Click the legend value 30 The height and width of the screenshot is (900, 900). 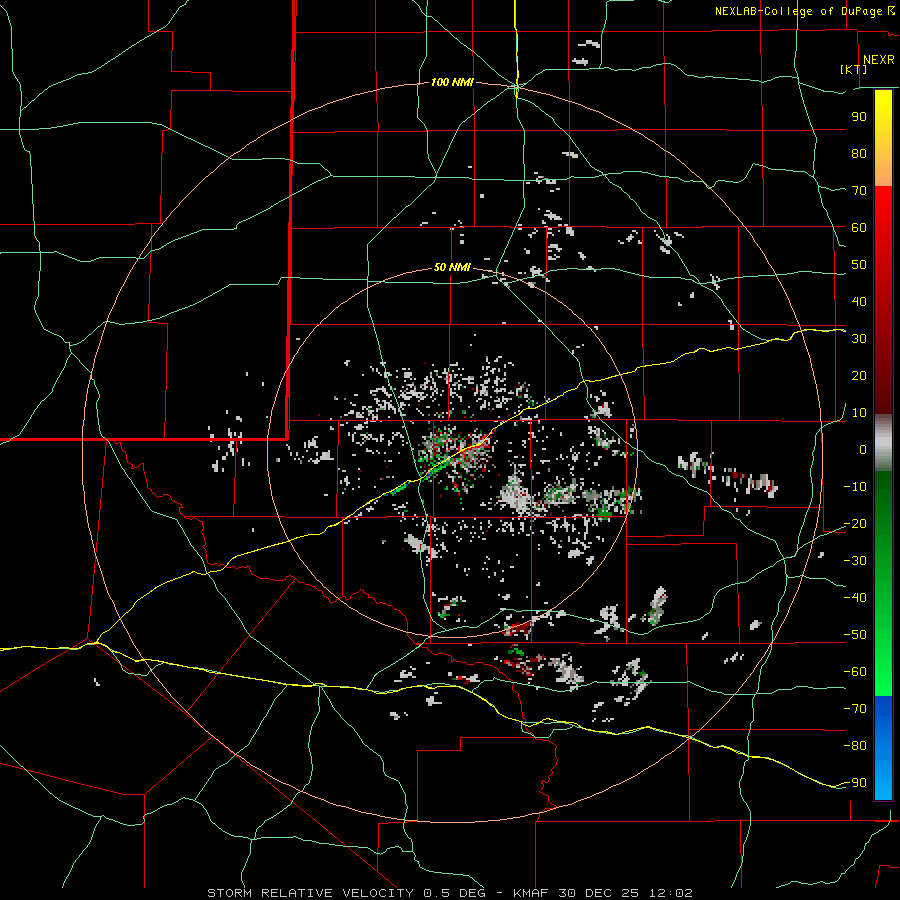[859, 339]
